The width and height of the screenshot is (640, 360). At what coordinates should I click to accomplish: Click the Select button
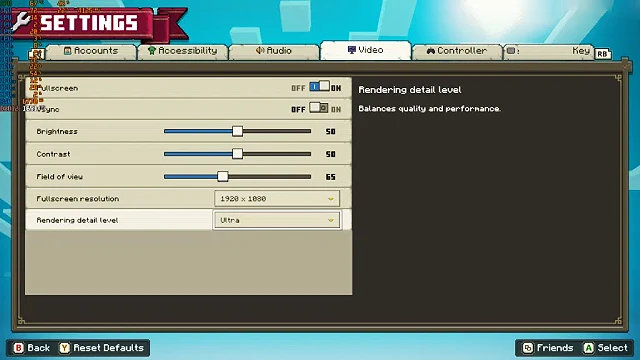pyautogui.click(x=606, y=348)
